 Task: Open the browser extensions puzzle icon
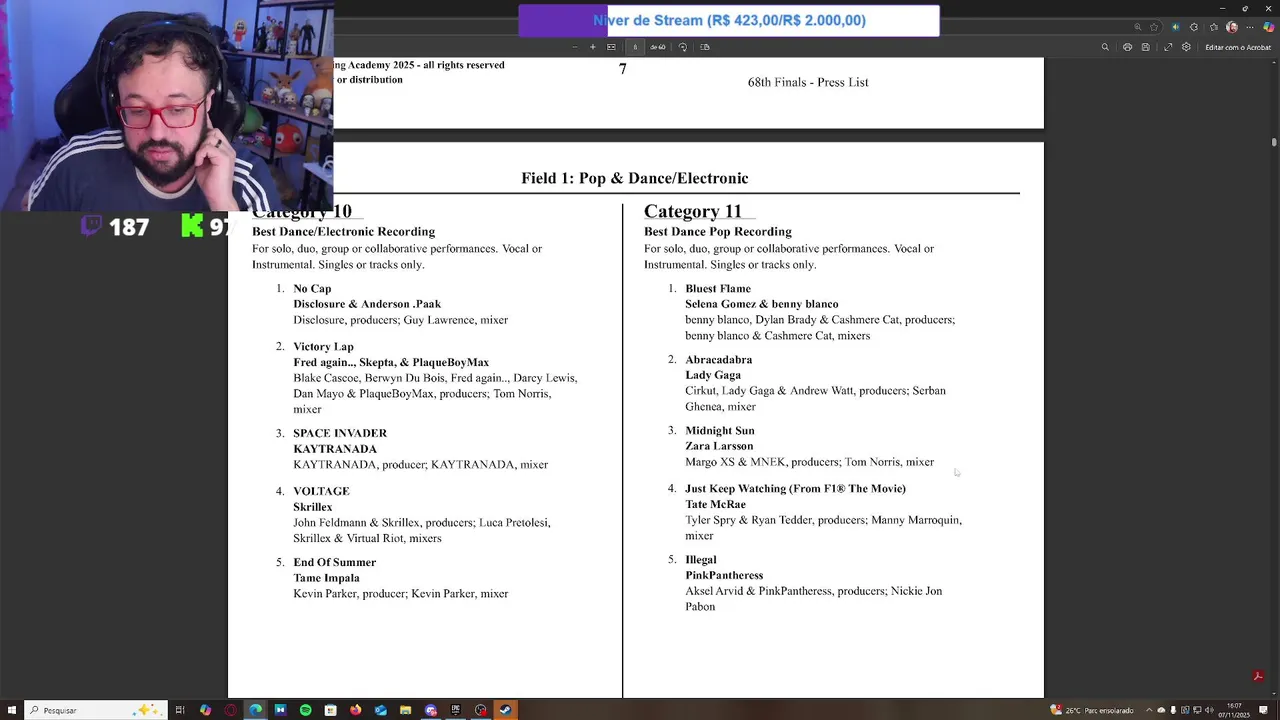click(x=1194, y=27)
